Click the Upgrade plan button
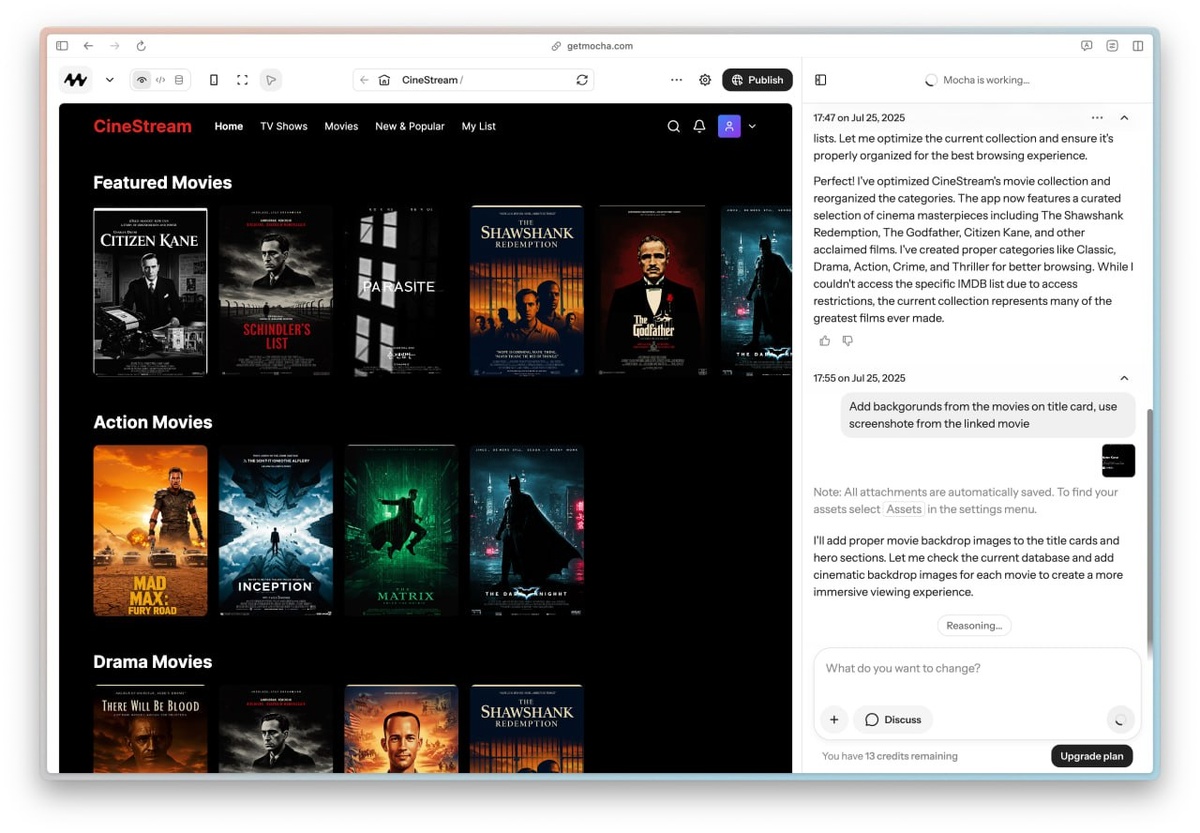Screen dimensions: 1200x833 (x=1092, y=756)
